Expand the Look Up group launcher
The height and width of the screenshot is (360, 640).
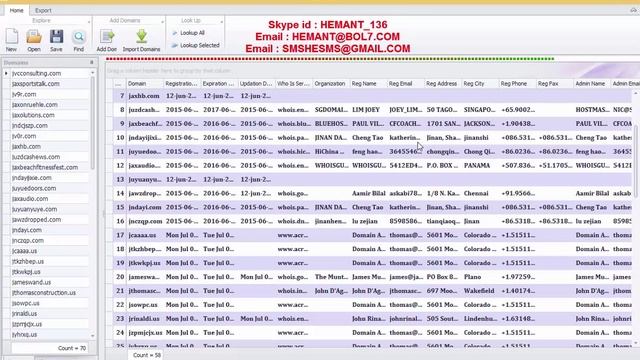[x=222, y=21]
